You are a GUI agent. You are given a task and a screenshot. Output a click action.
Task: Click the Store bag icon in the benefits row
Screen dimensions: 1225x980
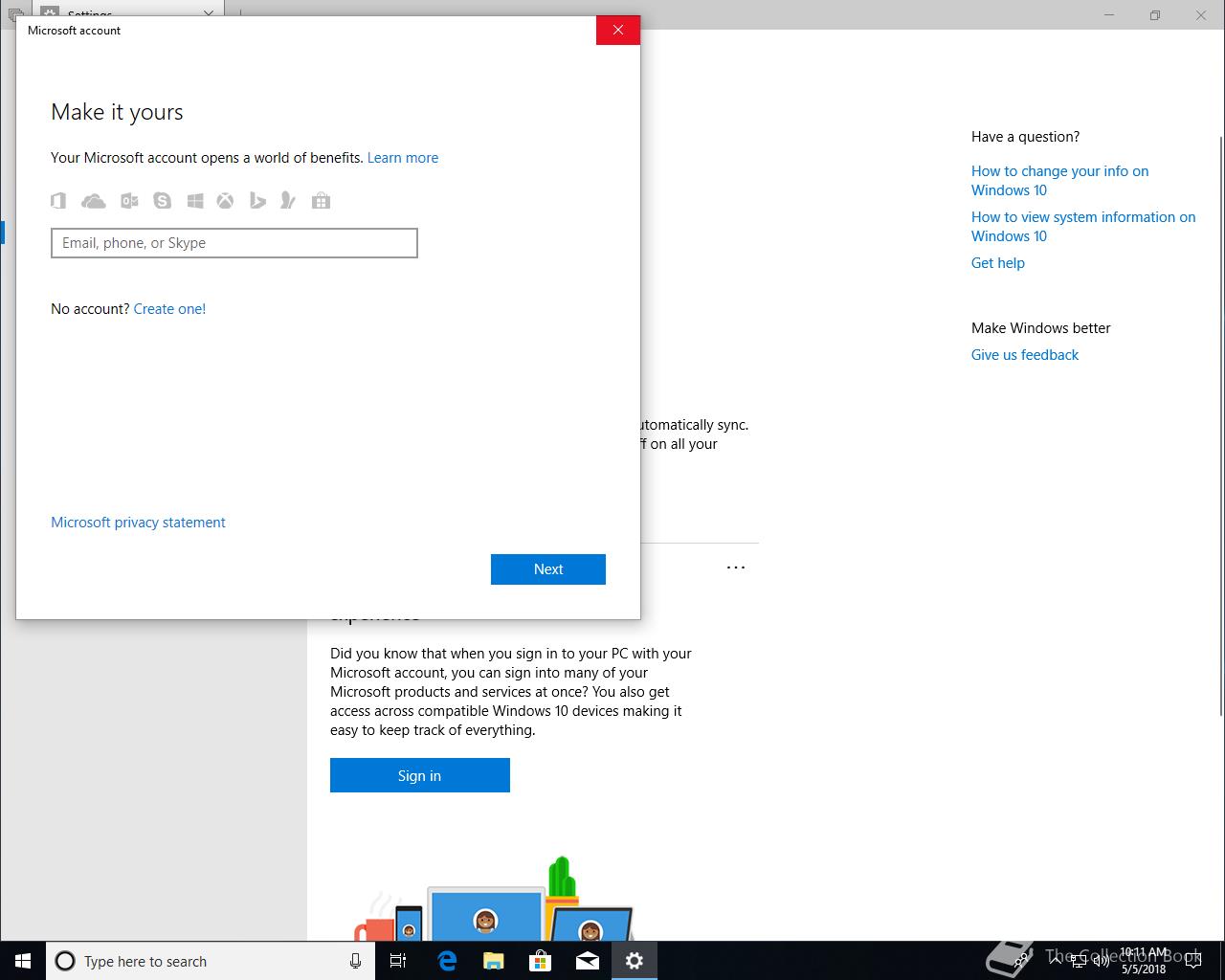point(321,200)
